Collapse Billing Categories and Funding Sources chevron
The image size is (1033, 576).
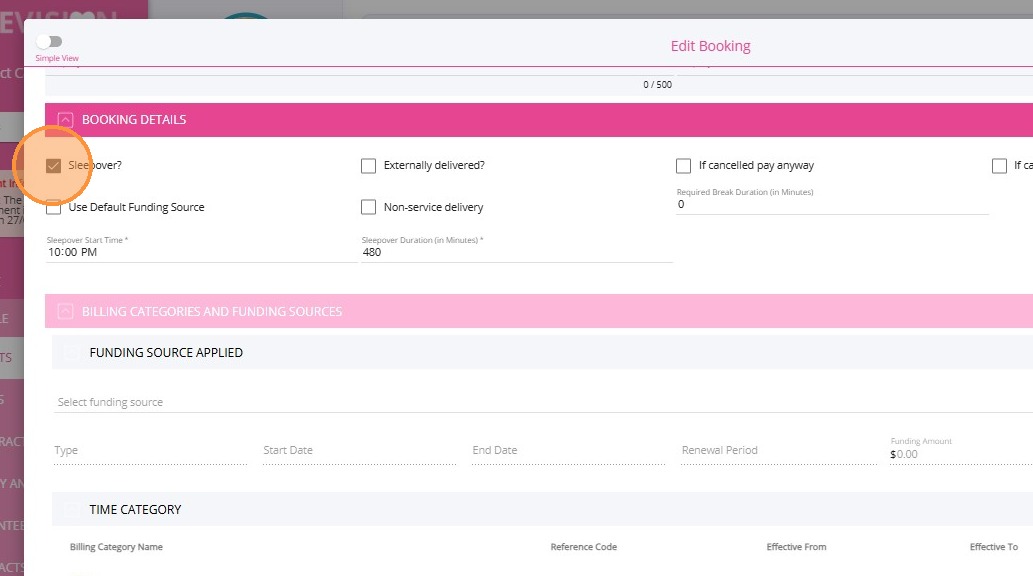point(66,312)
